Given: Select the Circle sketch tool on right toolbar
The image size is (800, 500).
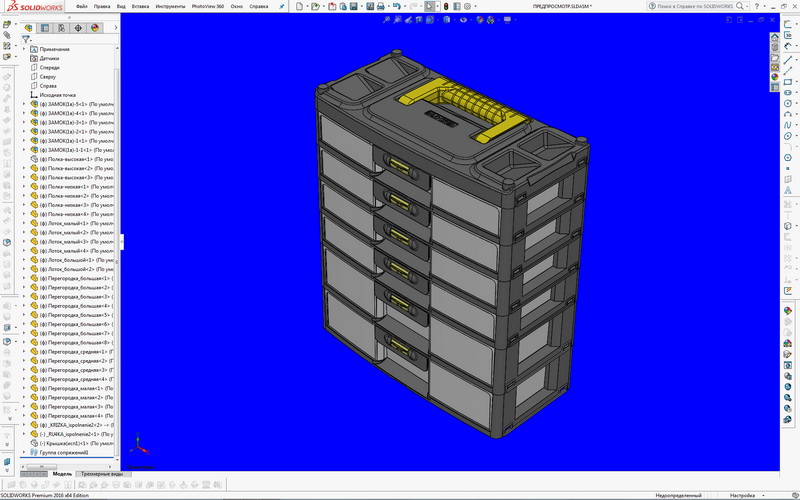Looking at the screenshot, I should [x=787, y=104].
